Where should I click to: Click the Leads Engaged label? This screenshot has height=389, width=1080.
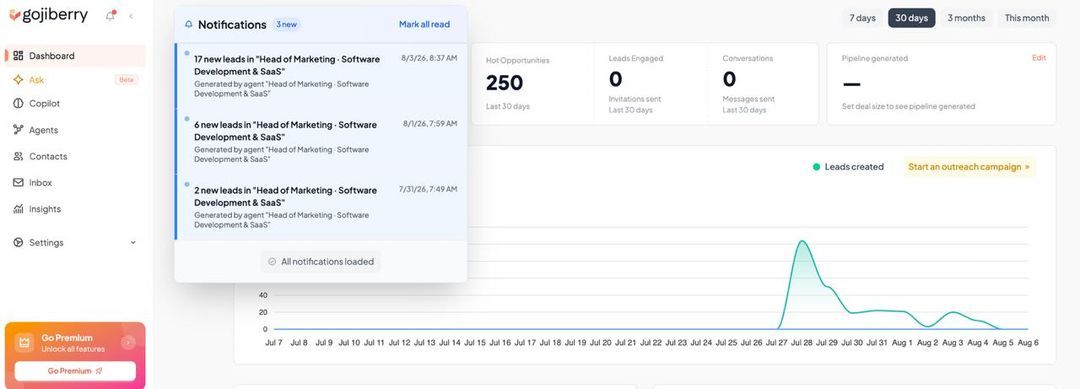tap(636, 59)
